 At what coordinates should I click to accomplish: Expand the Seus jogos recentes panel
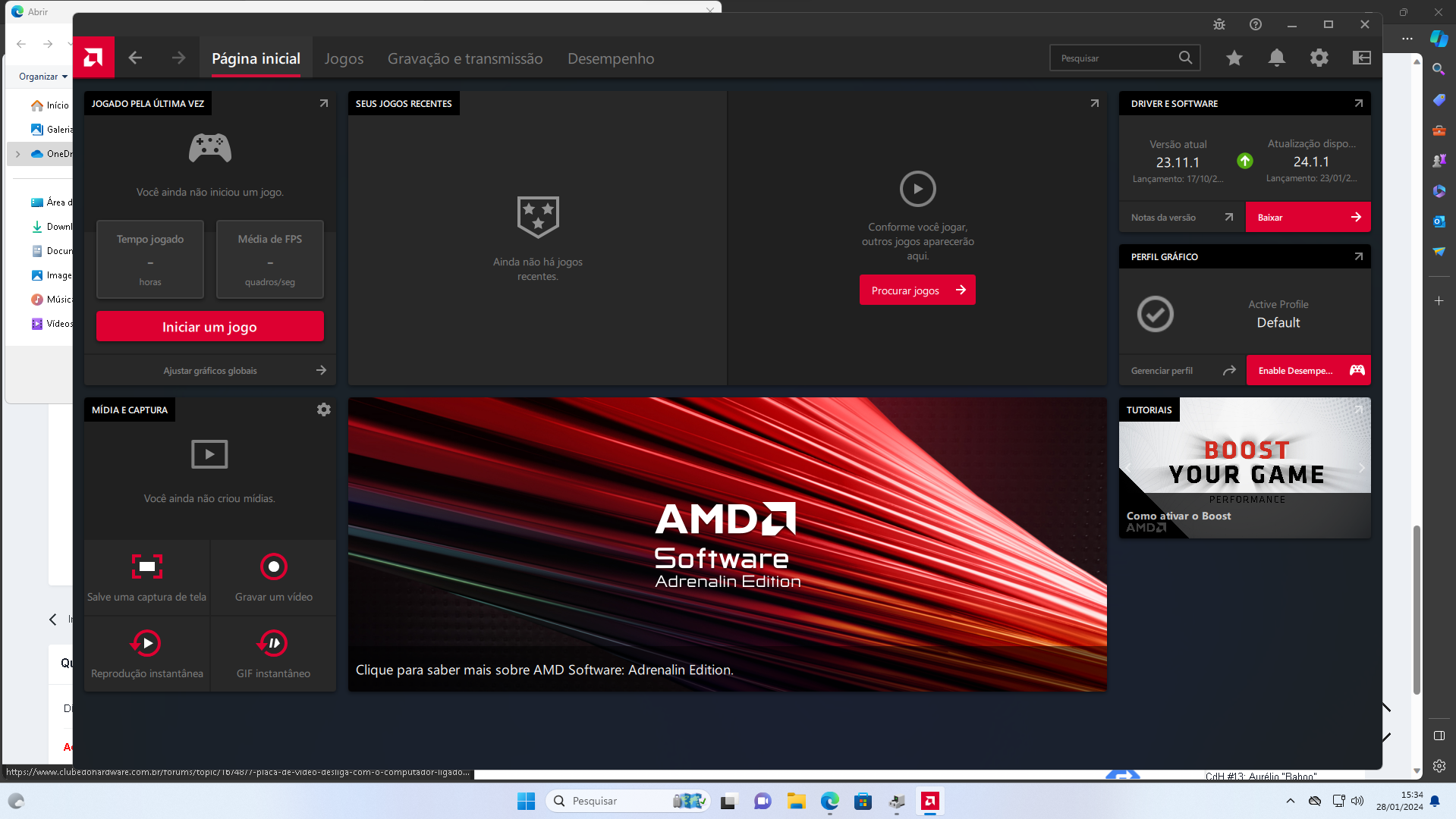(1095, 103)
